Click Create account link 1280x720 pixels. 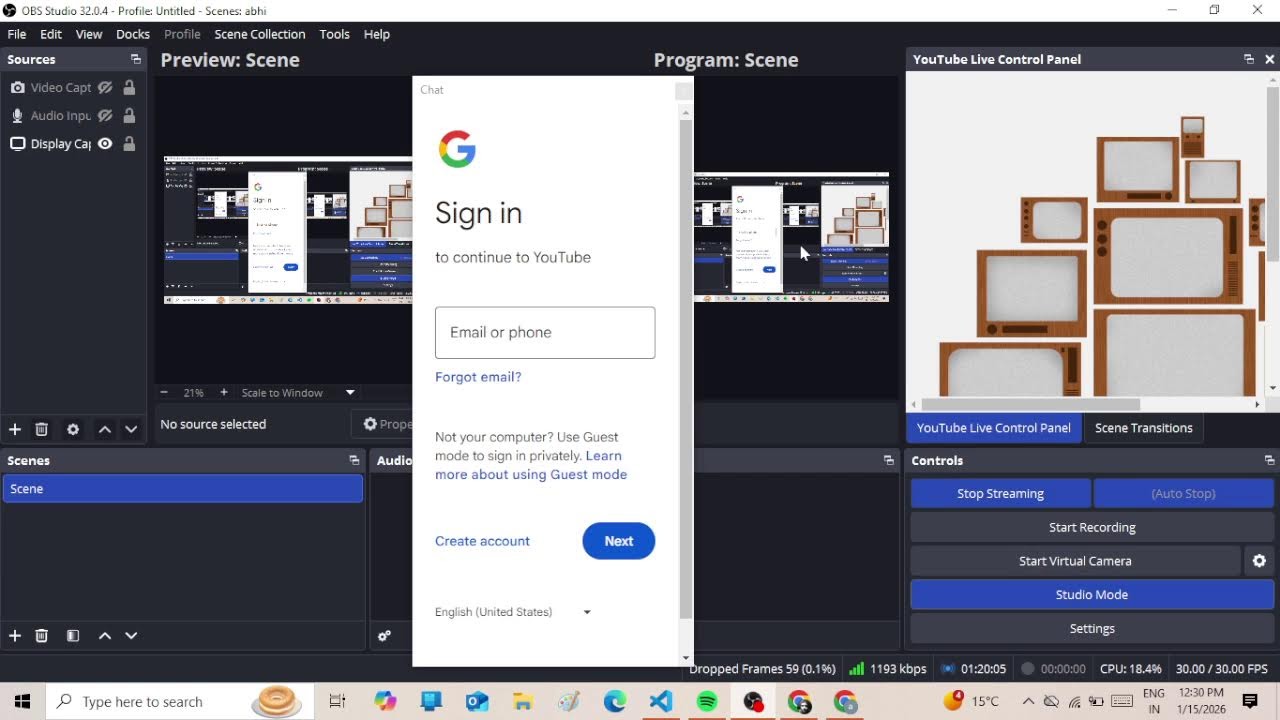[482, 541]
